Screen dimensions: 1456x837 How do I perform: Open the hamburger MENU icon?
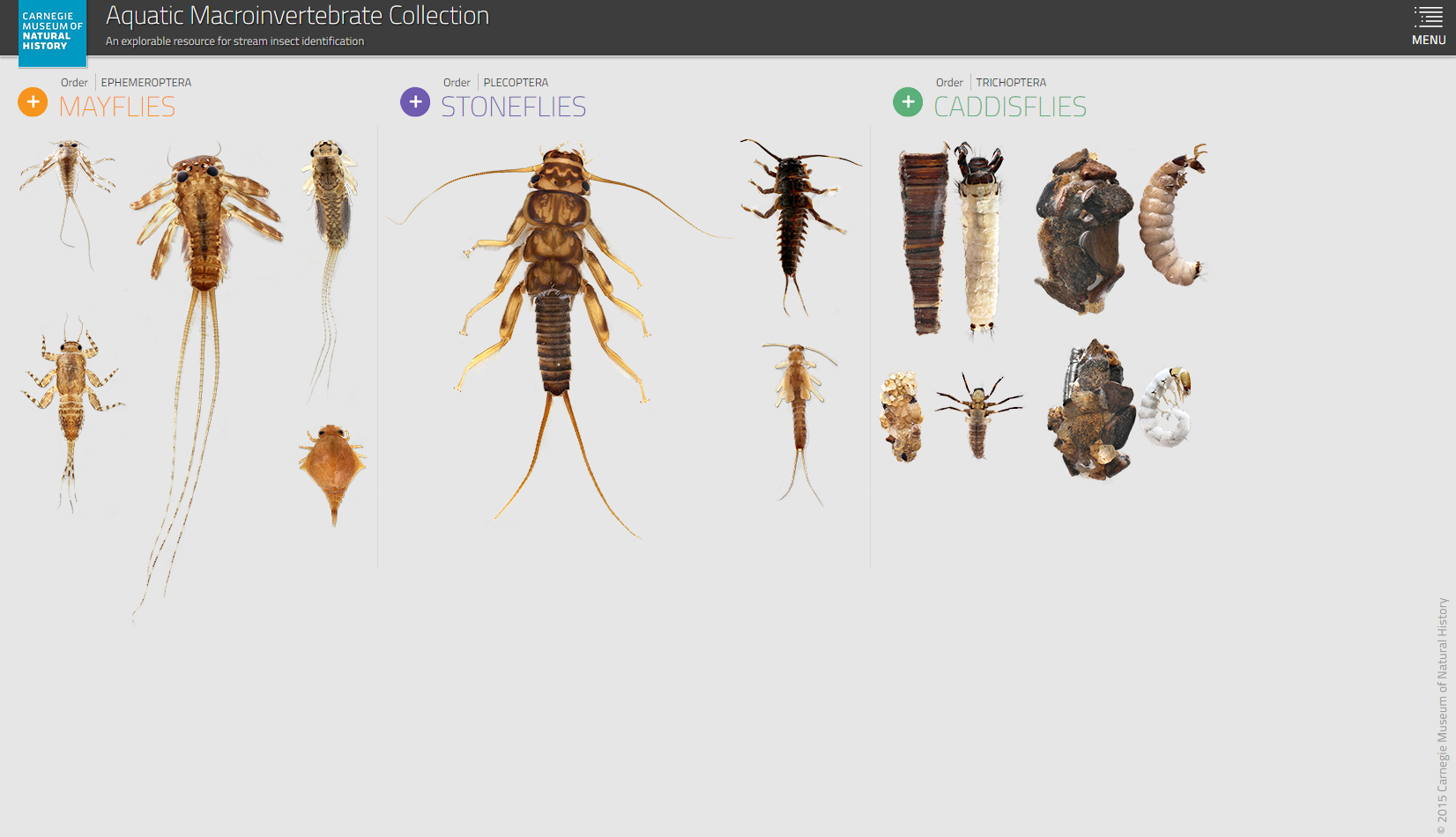coord(1428,26)
